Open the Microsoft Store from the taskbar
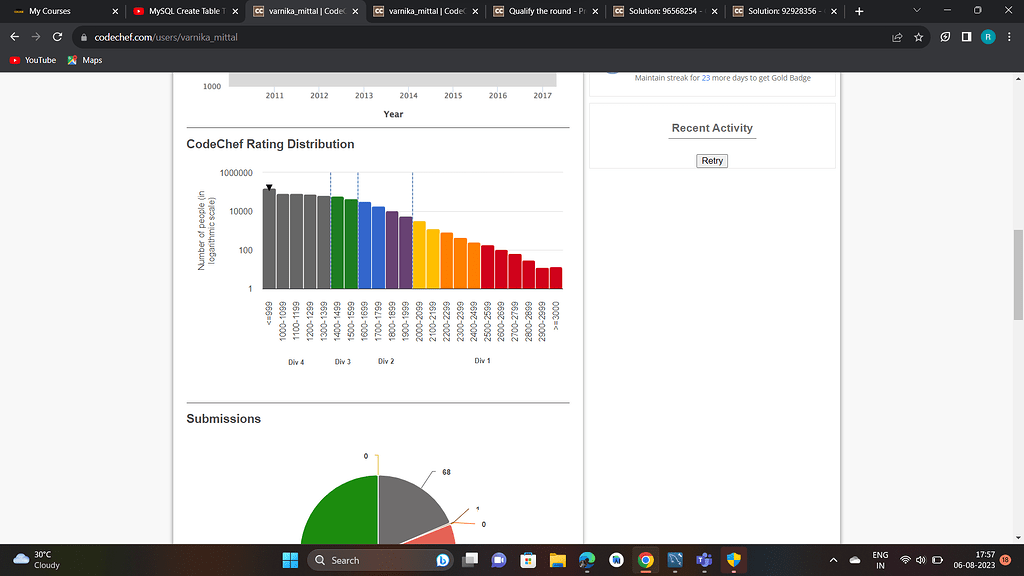 528,560
